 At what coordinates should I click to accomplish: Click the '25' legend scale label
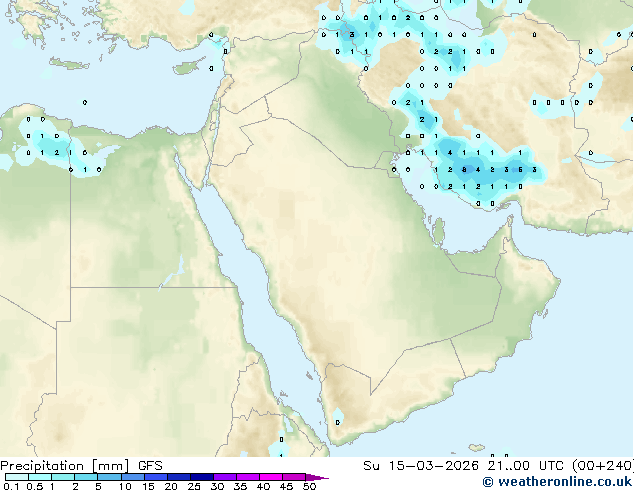click(194, 486)
